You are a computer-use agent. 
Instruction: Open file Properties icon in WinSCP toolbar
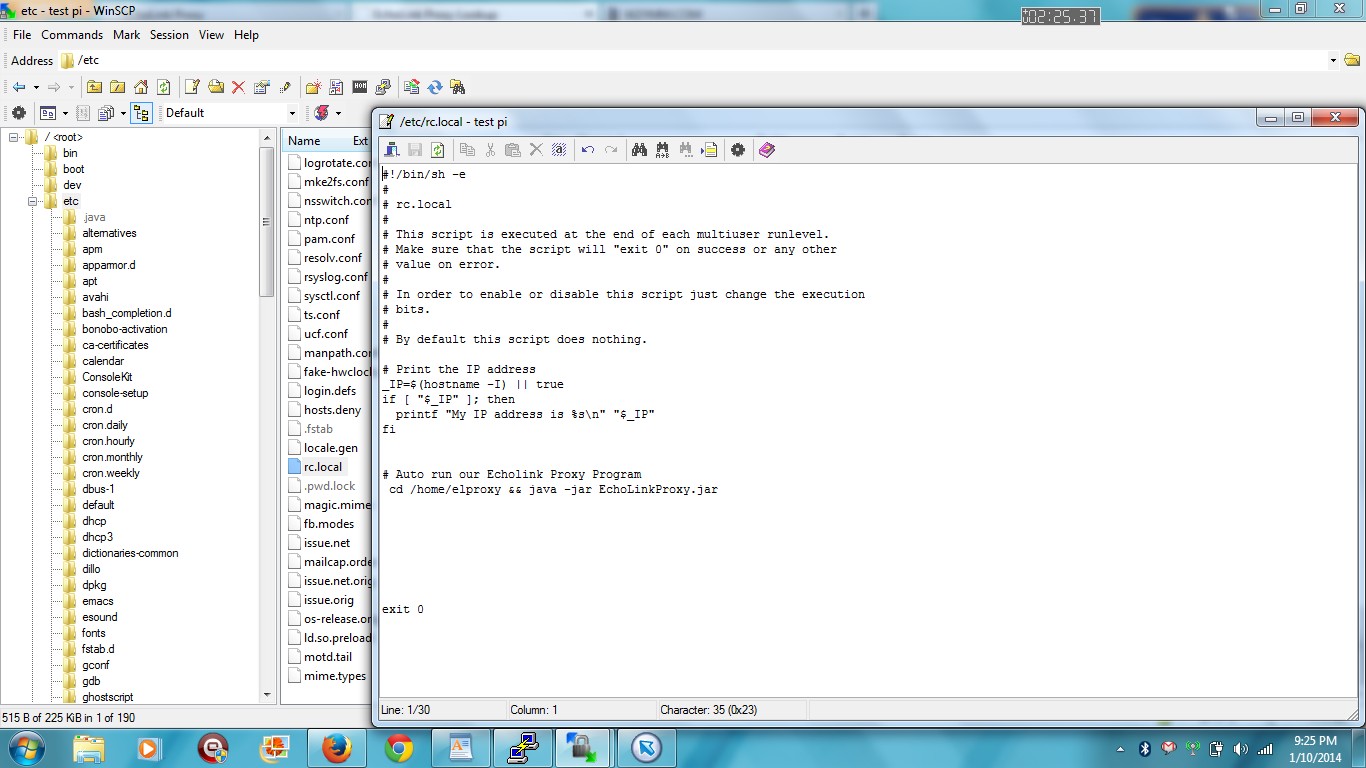[x=262, y=87]
